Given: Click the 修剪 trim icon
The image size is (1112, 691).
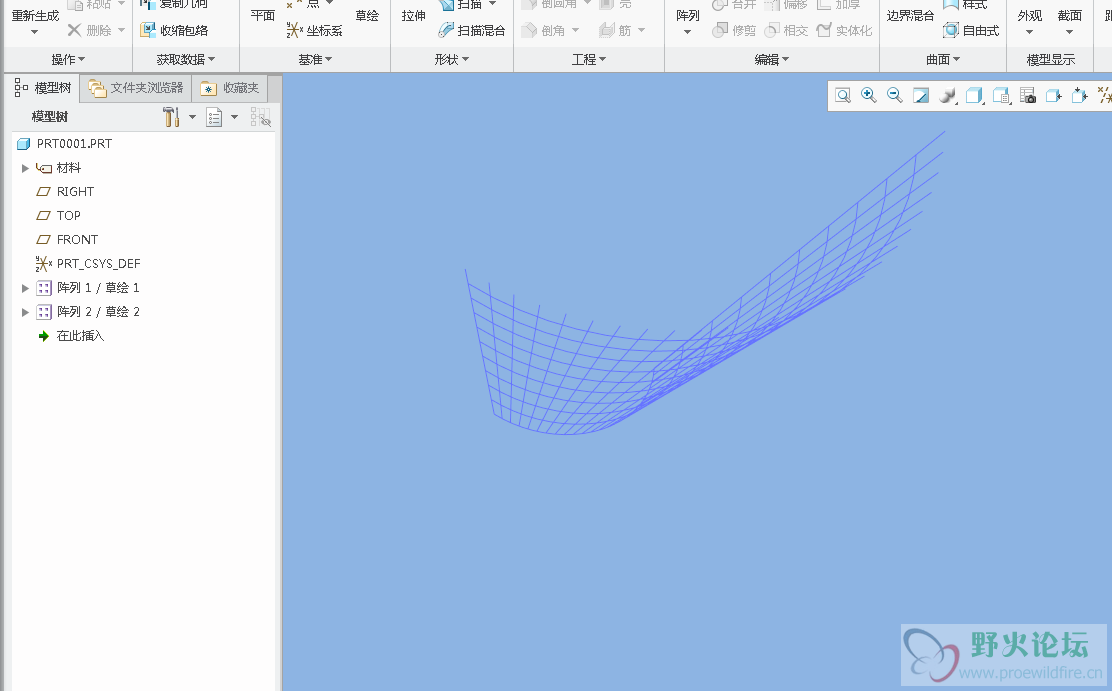Looking at the screenshot, I should pos(720,30).
